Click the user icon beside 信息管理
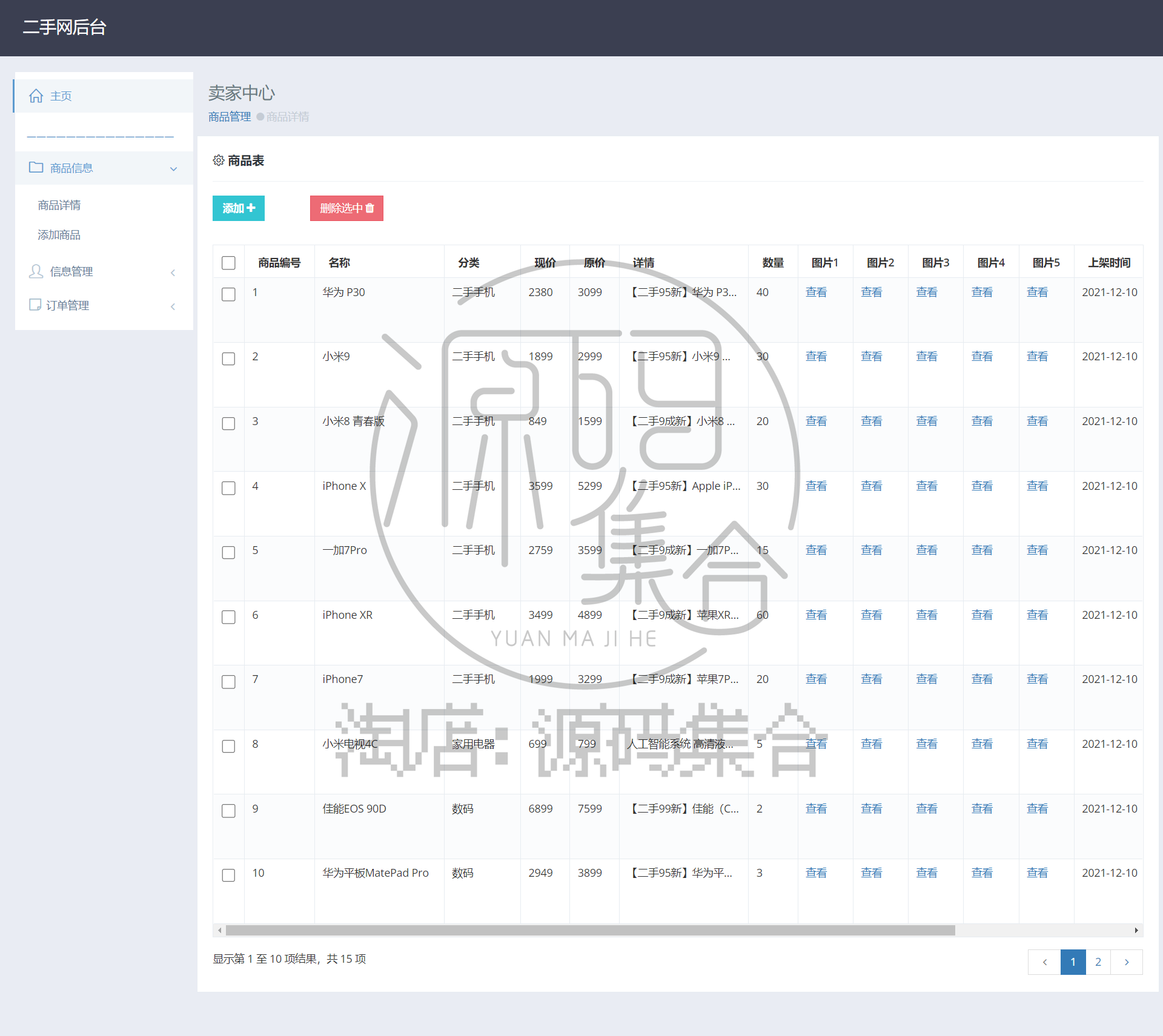This screenshot has height=1036, width=1163. [x=36, y=271]
